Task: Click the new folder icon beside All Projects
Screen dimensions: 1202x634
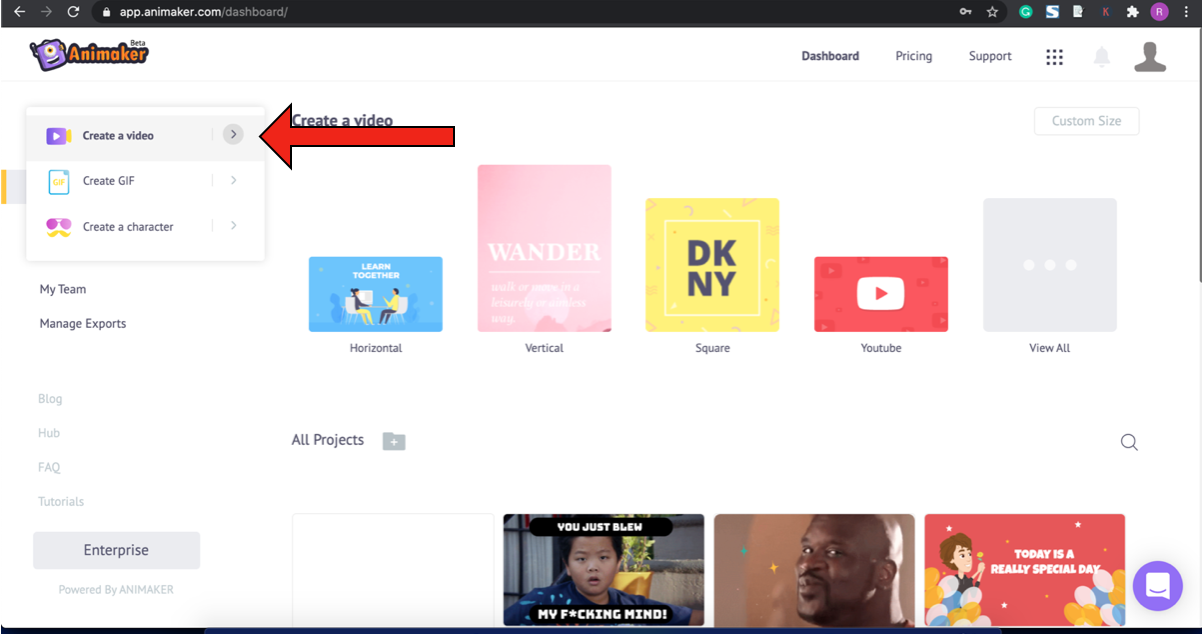Action: pos(394,441)
